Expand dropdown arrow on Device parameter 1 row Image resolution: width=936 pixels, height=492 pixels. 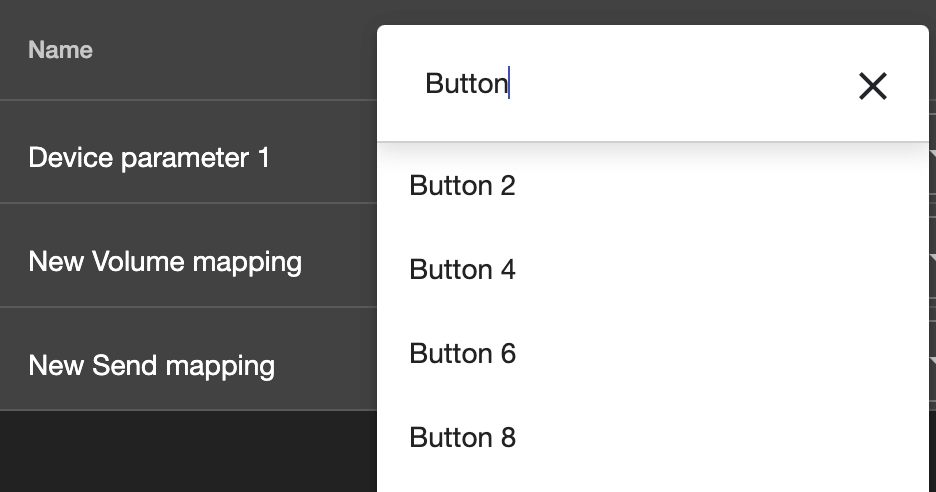(931, 155)
